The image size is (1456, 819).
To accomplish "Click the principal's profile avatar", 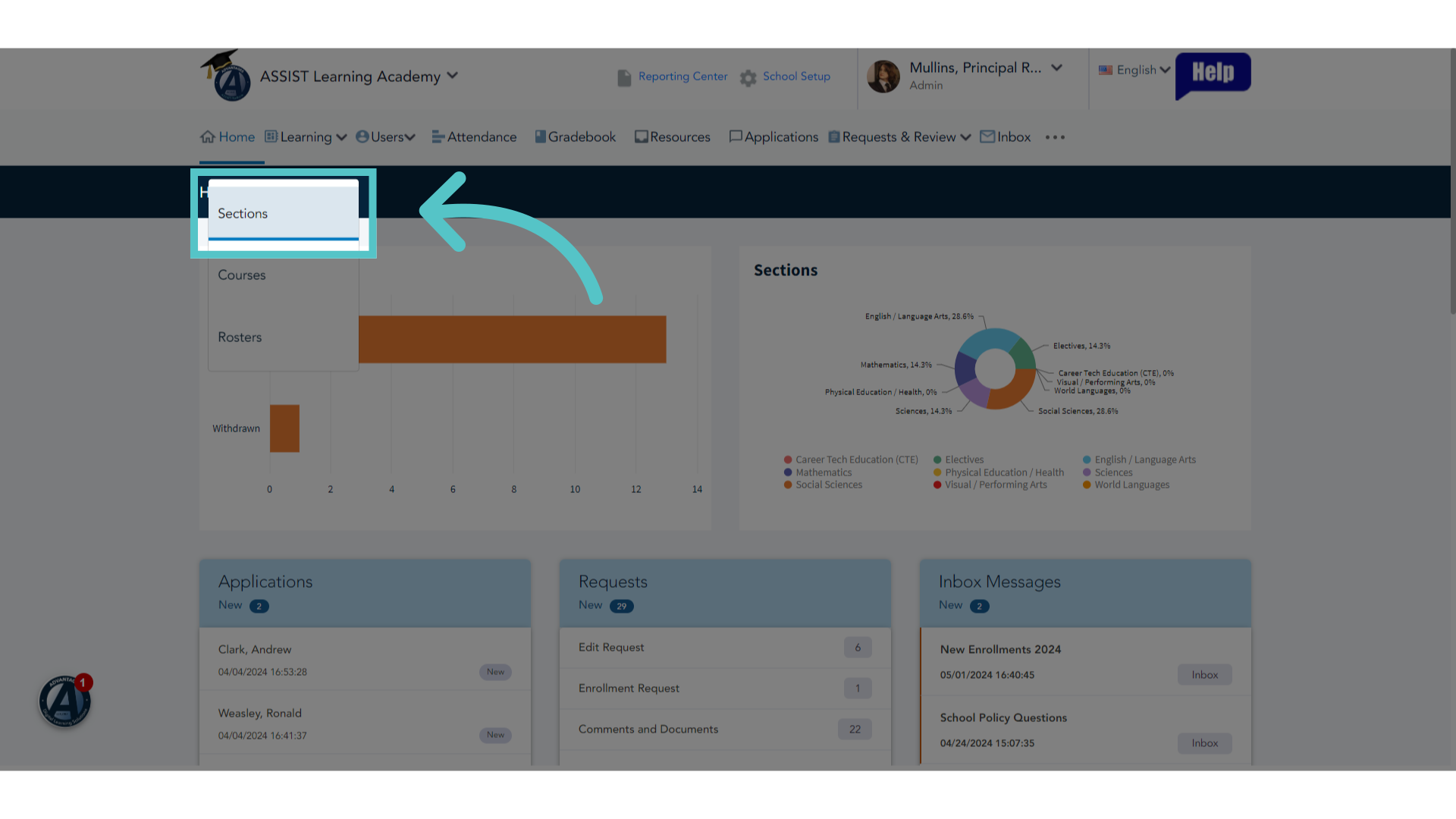I will pyautogui.click(x=883, y=77).
